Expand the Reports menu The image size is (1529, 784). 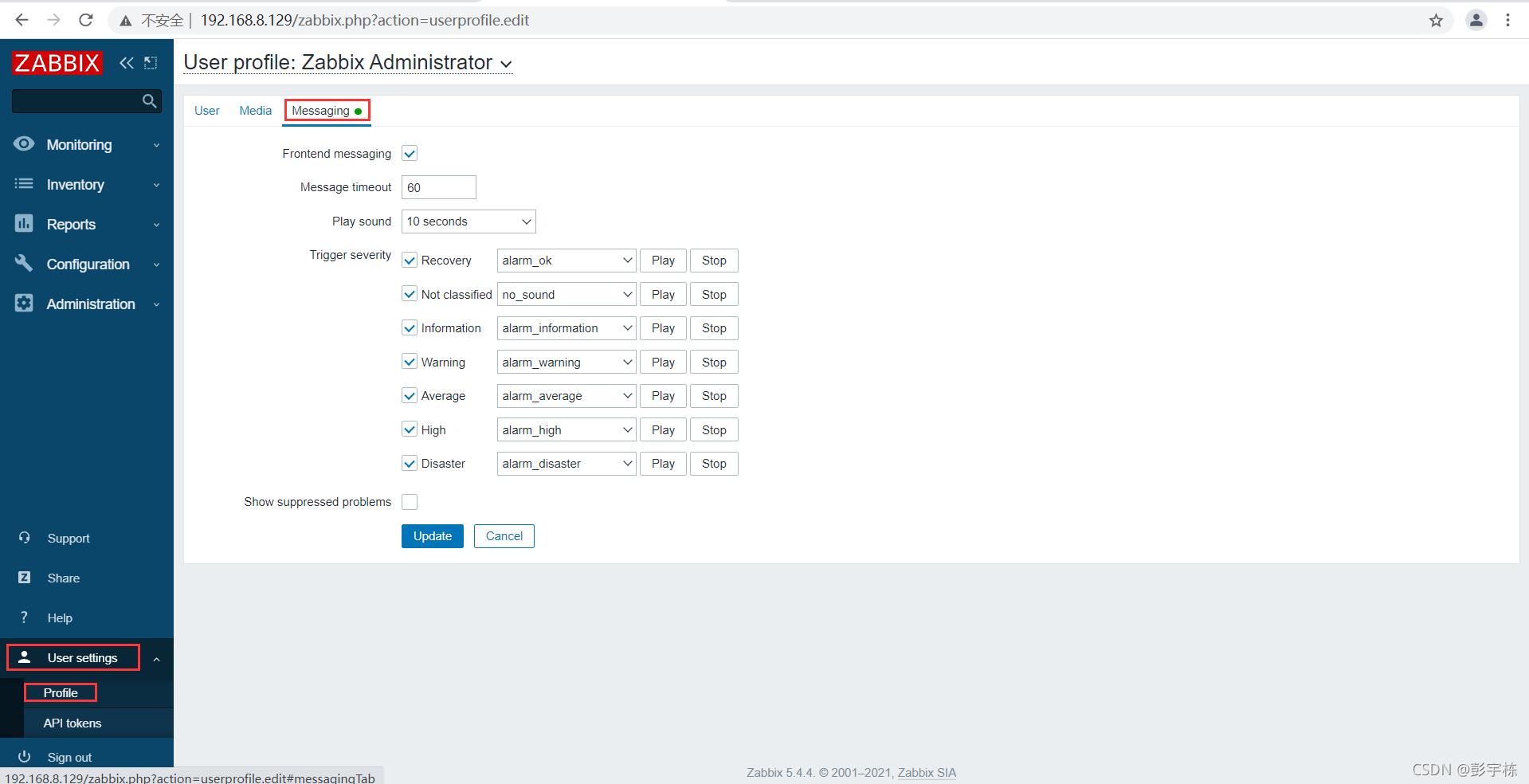tap(87, 224)
